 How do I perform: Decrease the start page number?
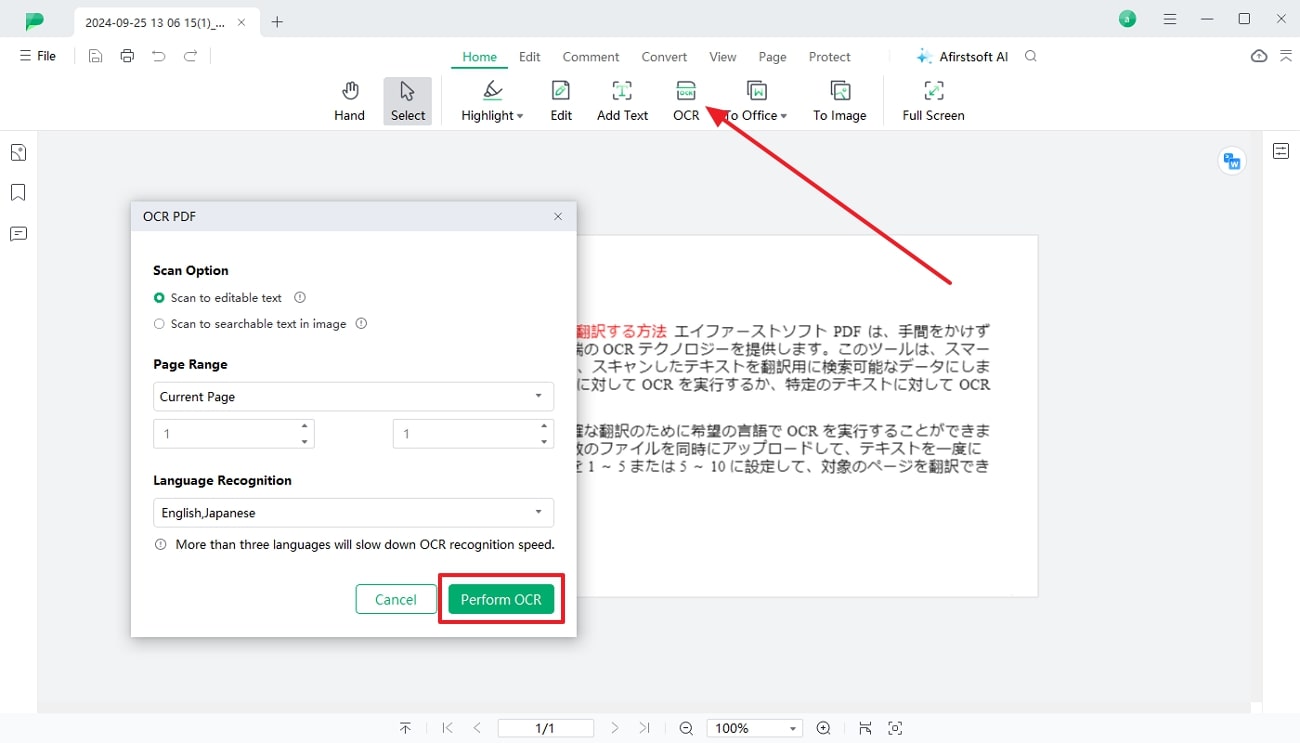click(304, 441)
